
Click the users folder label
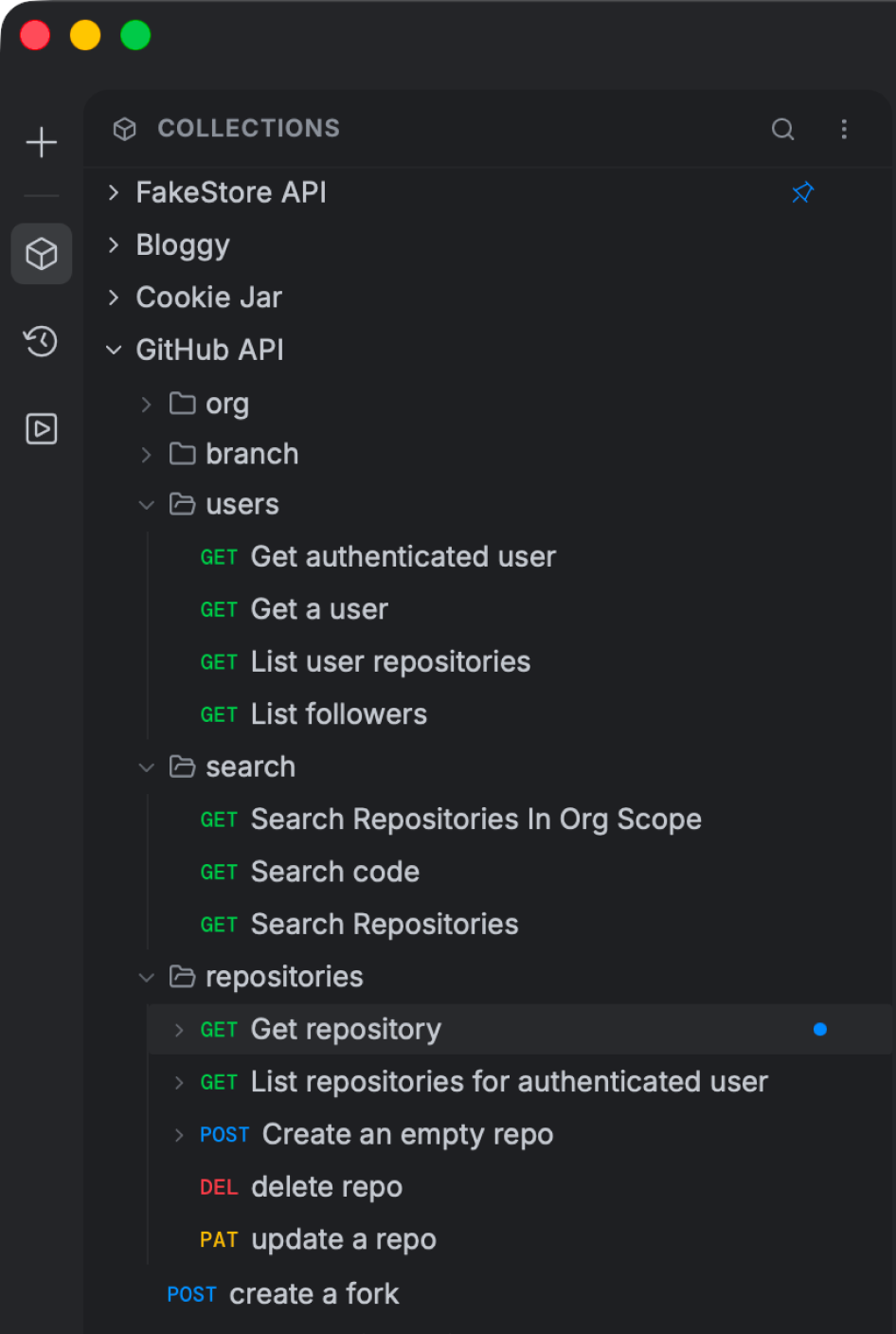(x=242, y=505)
